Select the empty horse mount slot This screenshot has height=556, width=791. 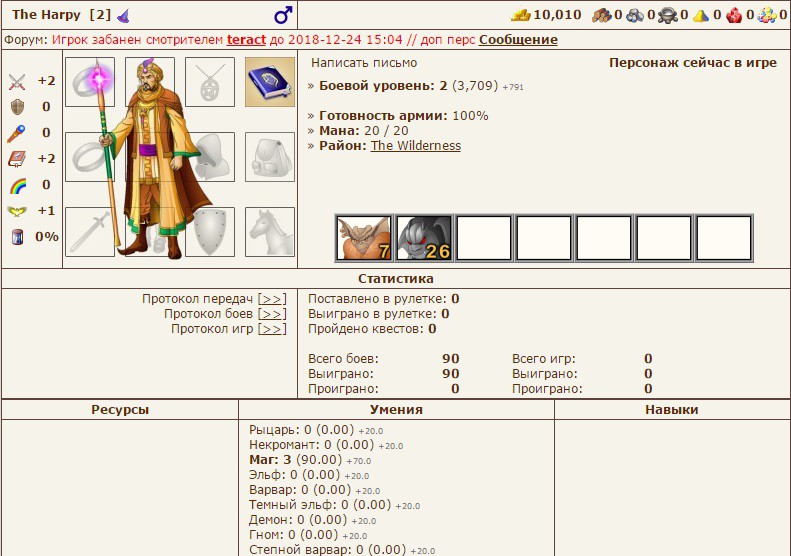270,232
